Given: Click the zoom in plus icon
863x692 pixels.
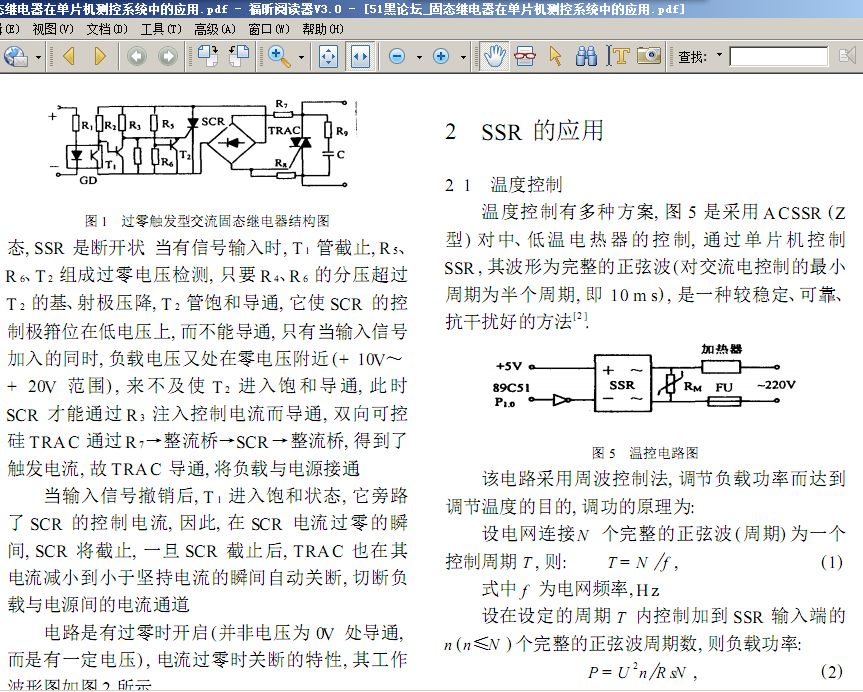Looking at the screenshot, I should click(x=441, y=56).
